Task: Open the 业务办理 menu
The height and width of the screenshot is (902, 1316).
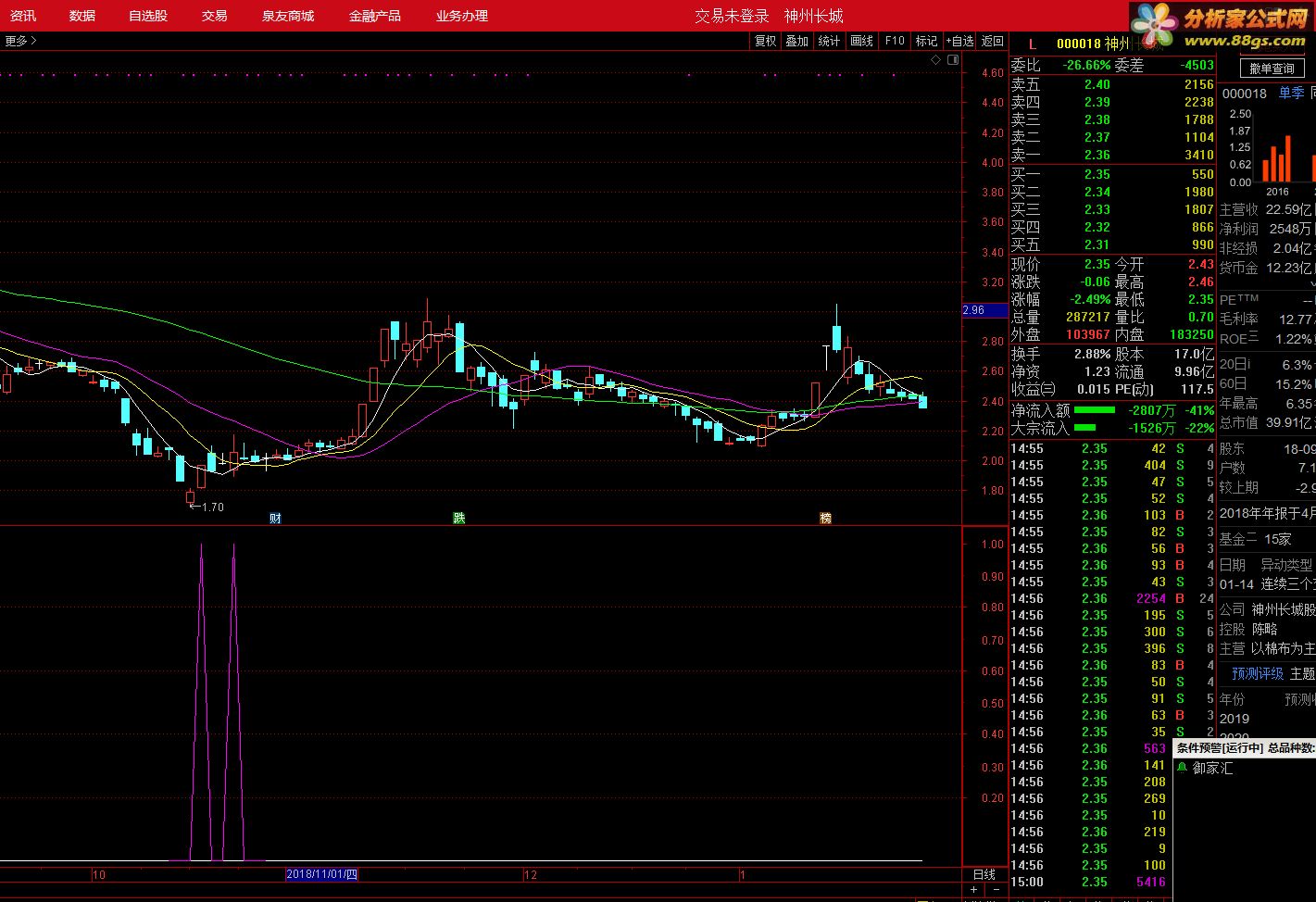Action: pos(461,16)
